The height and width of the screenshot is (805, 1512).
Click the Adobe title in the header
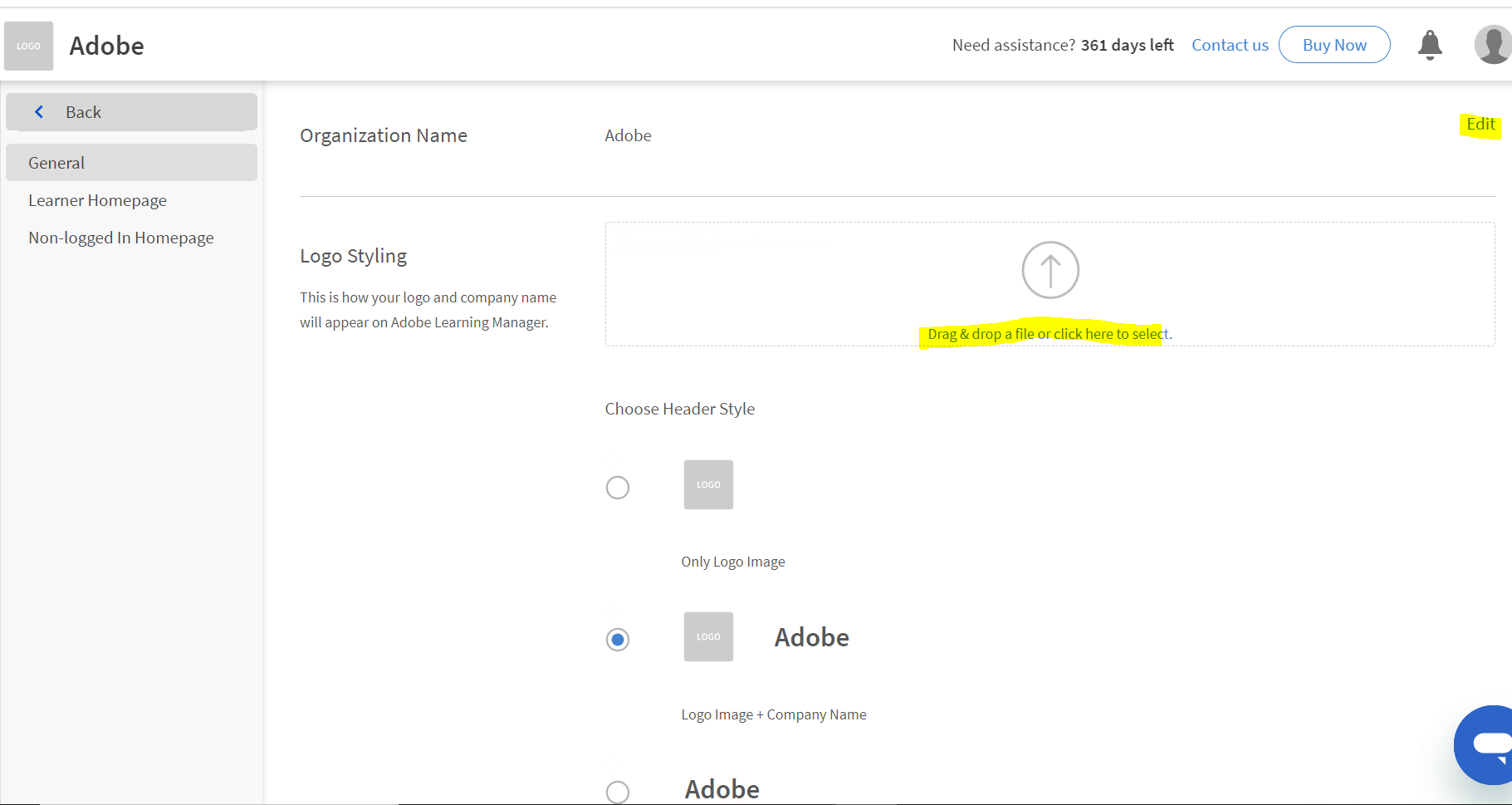[106, 46]
